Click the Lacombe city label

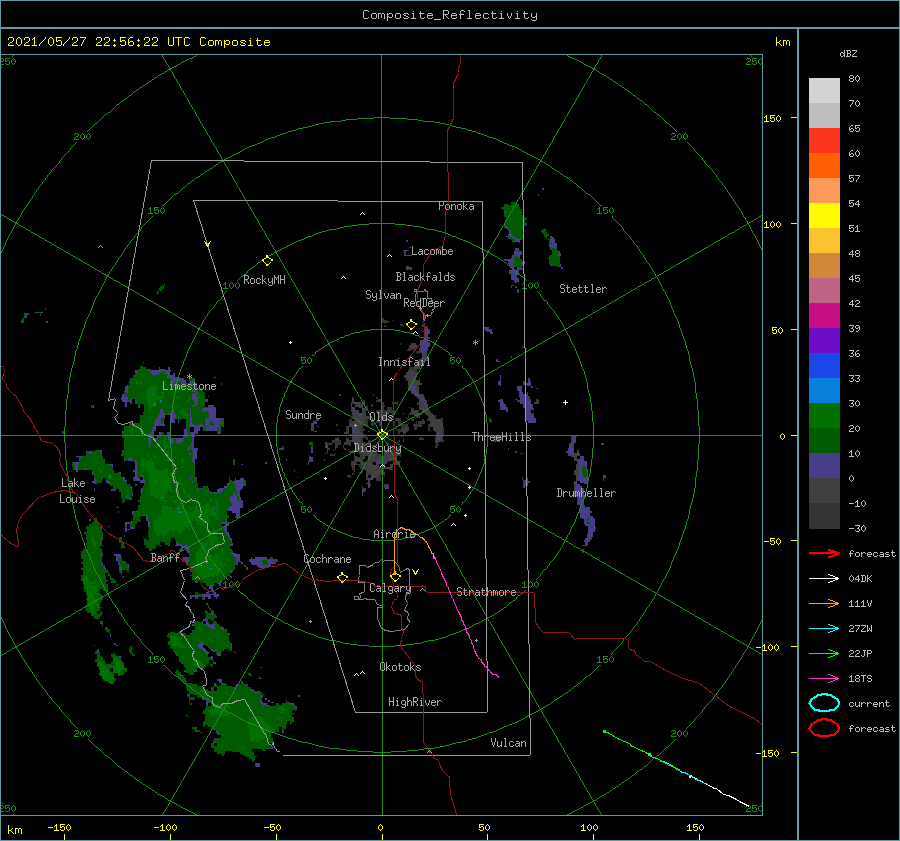click(432, 251)
